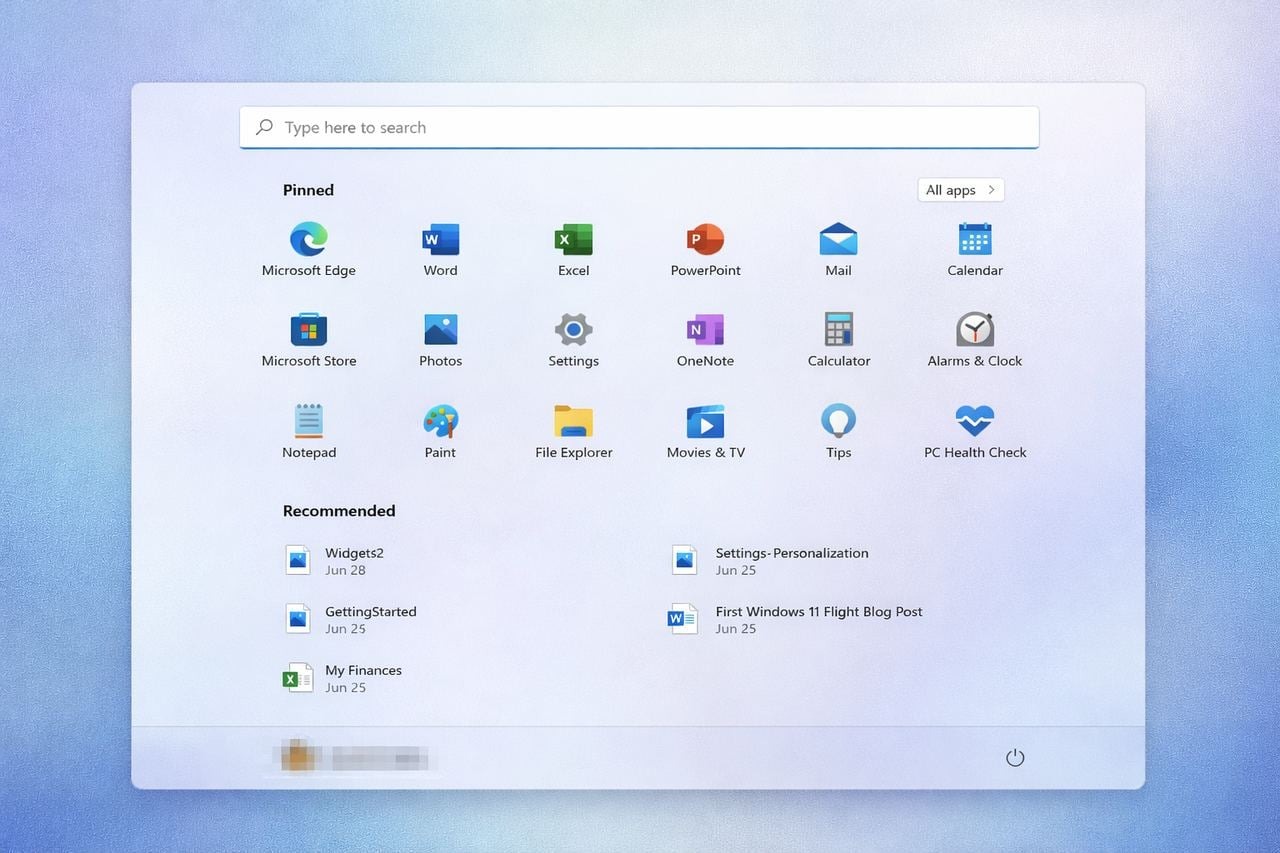The image size is (1280, 853).
Task: Open First Windows 11 Flight Blog Post
Action: point(817,619)
